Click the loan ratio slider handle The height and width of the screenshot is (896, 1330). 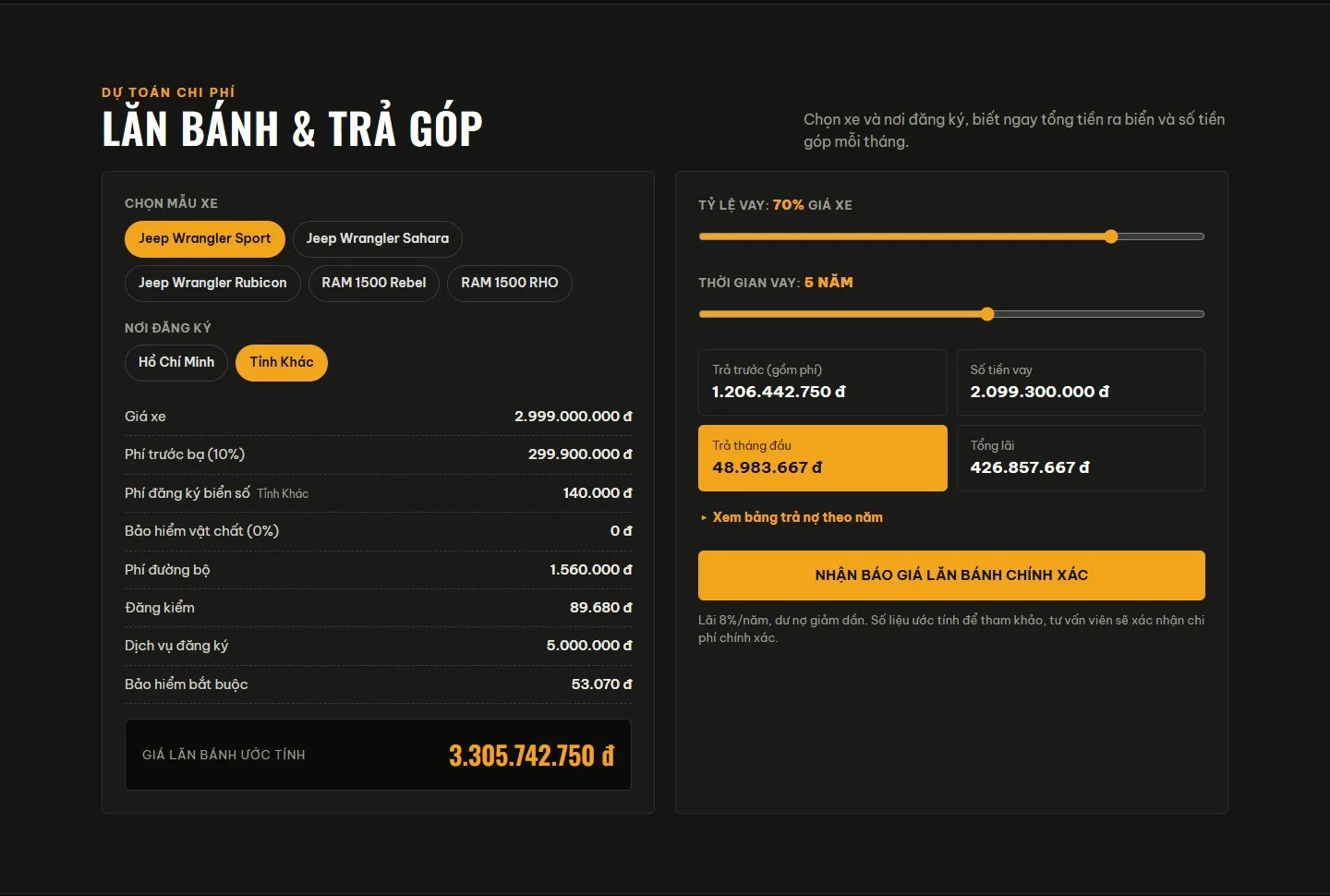[x=1111, y=236]
